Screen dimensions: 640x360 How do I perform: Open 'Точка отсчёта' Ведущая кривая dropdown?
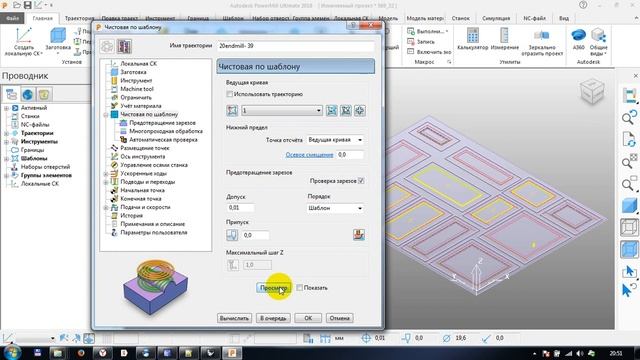335,140
